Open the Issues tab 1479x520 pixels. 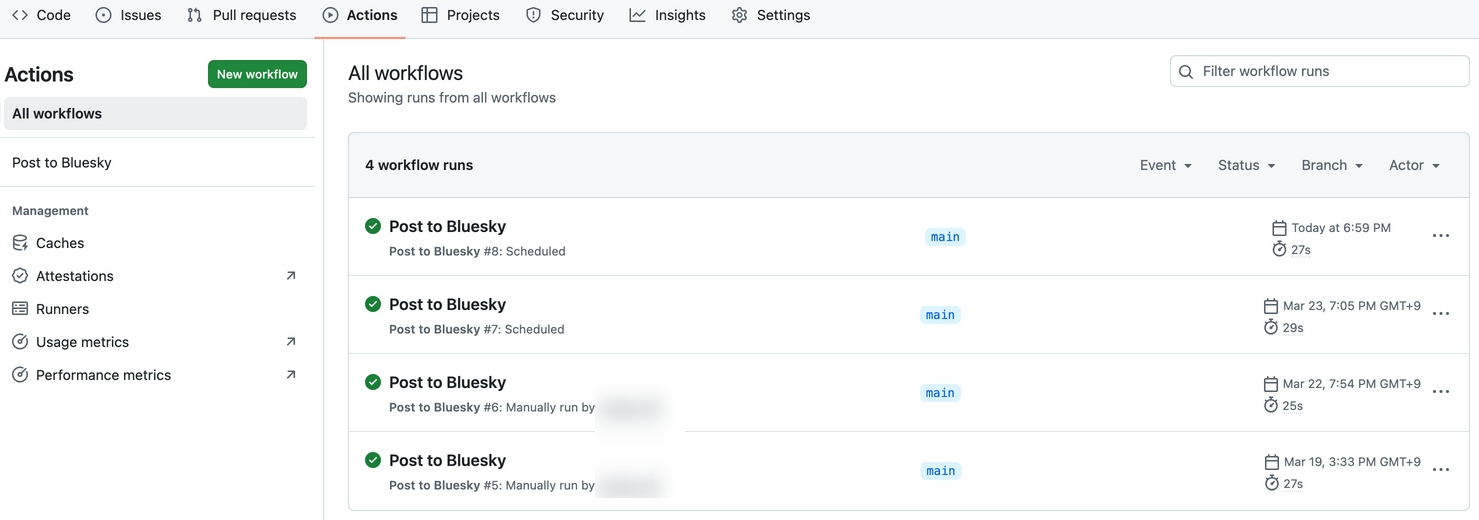(x=128, y=15)
